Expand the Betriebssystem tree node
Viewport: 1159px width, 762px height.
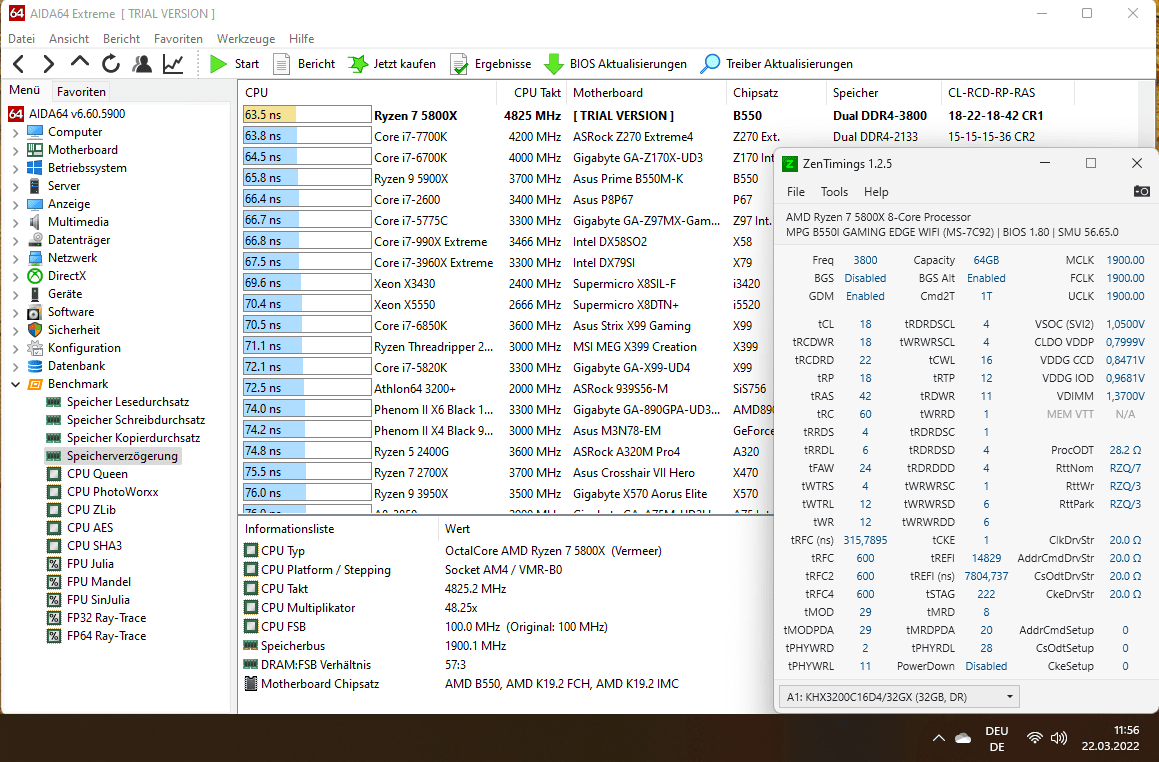tap(16, 169)
